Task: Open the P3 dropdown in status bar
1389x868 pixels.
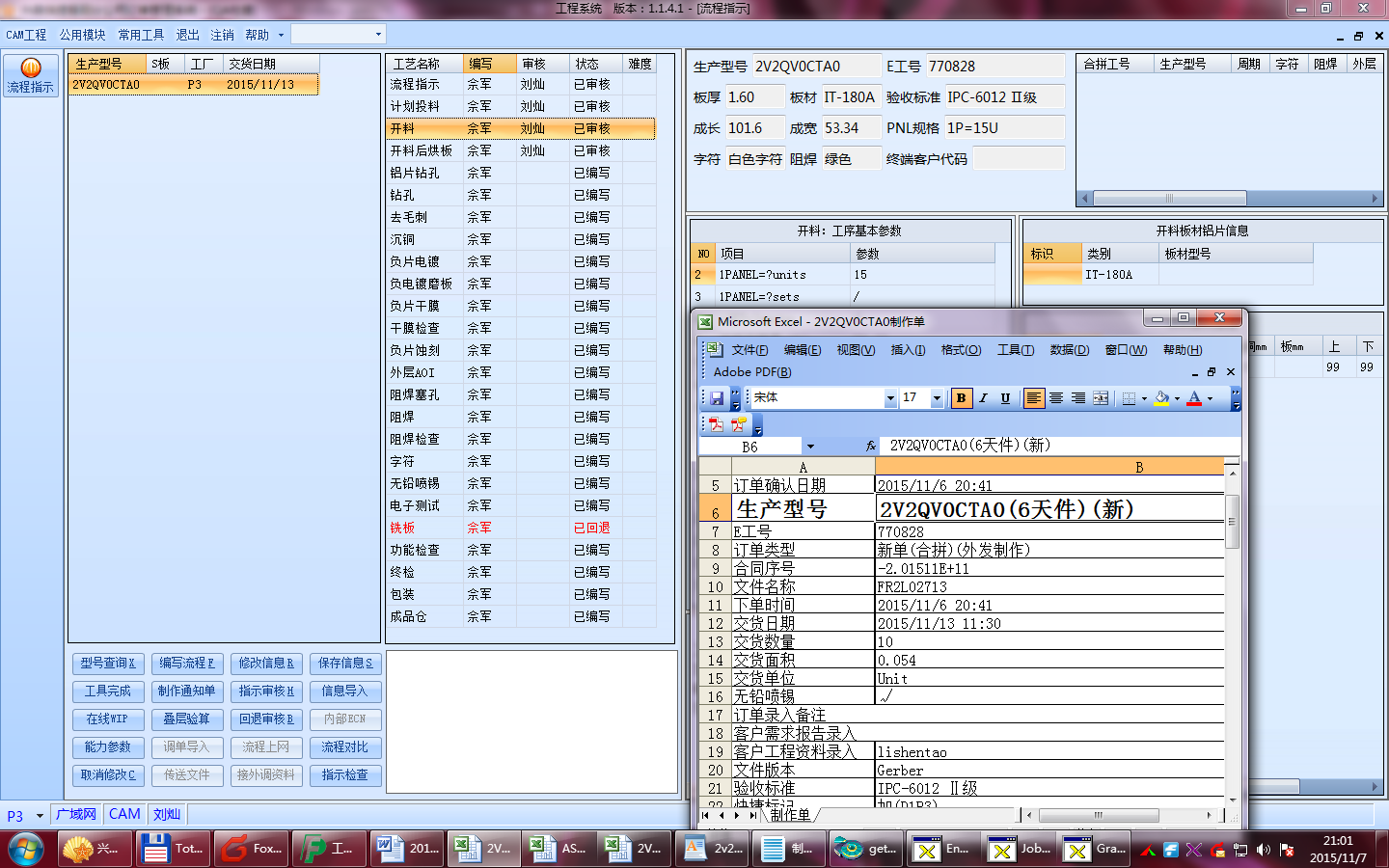Action: (40, 816)
